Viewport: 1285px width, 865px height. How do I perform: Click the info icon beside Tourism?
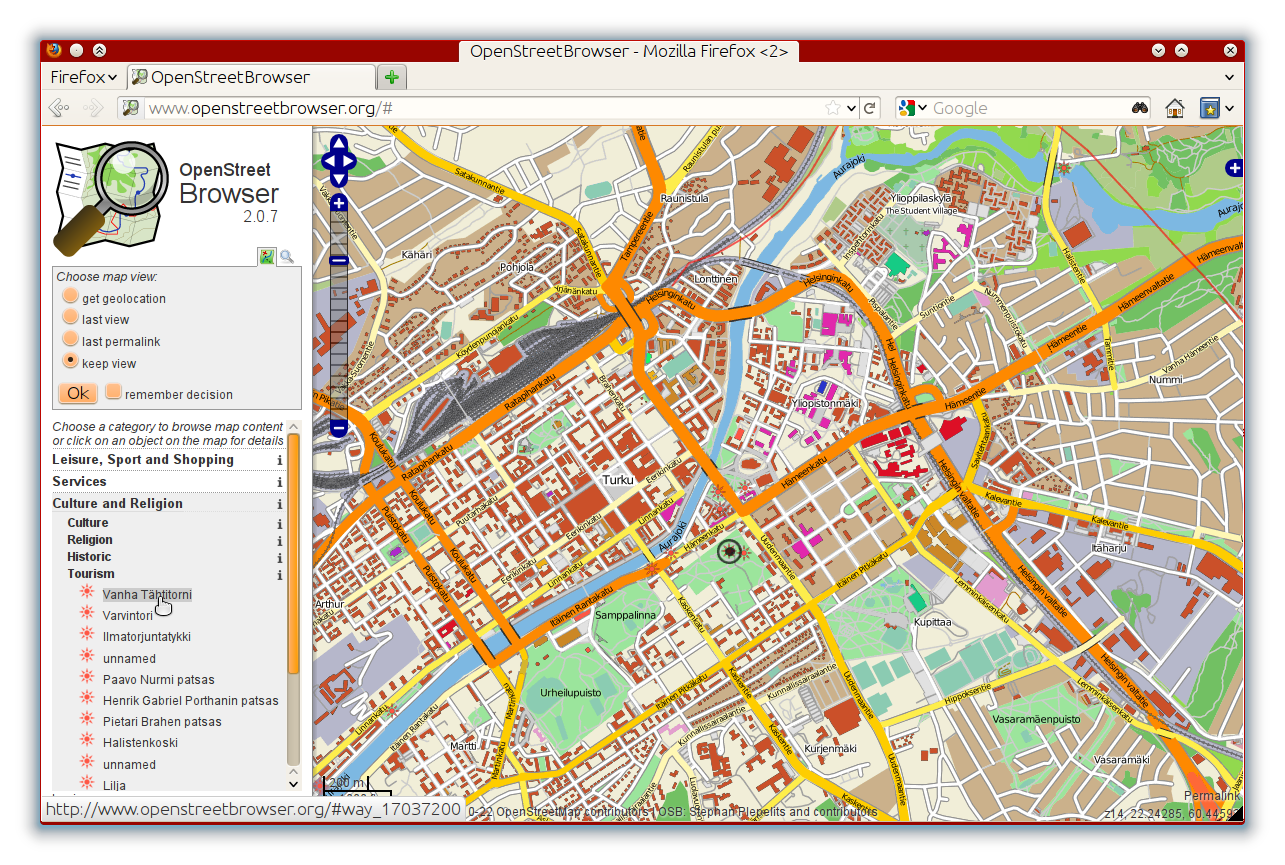coord(280,575)
